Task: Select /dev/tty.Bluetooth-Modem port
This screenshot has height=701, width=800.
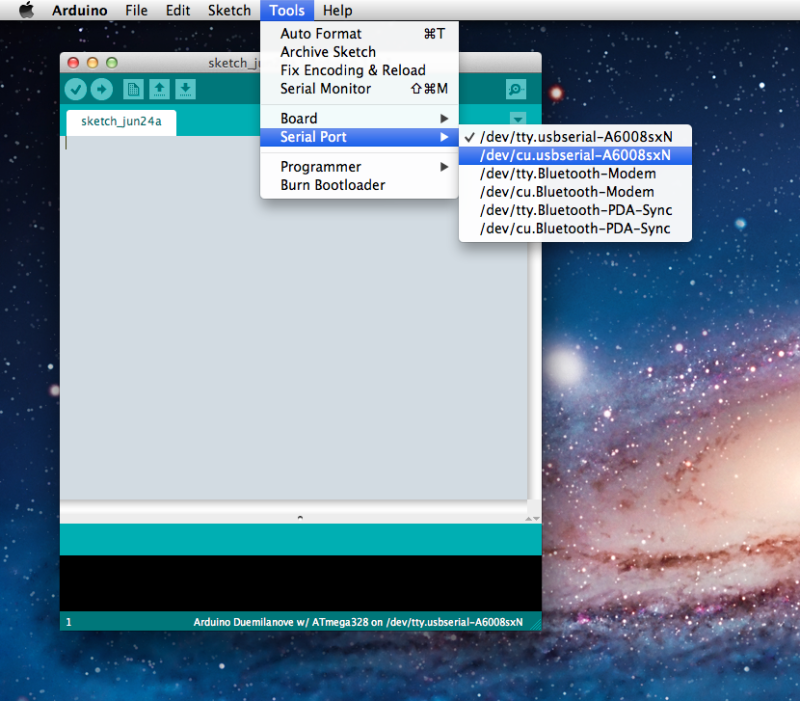Action: [x=575, y=173]
